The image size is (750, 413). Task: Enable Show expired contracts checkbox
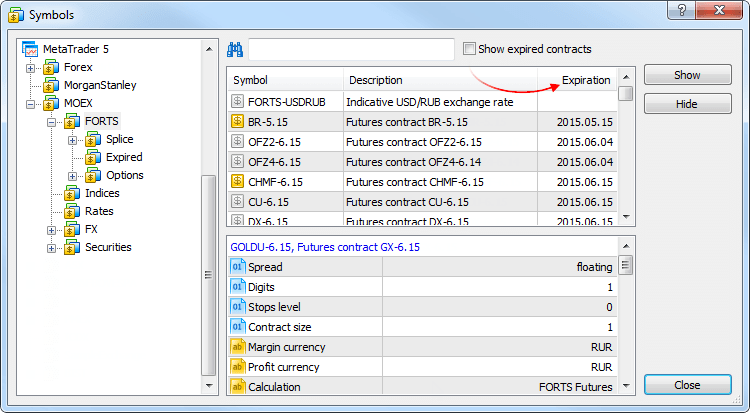[470, 49]
